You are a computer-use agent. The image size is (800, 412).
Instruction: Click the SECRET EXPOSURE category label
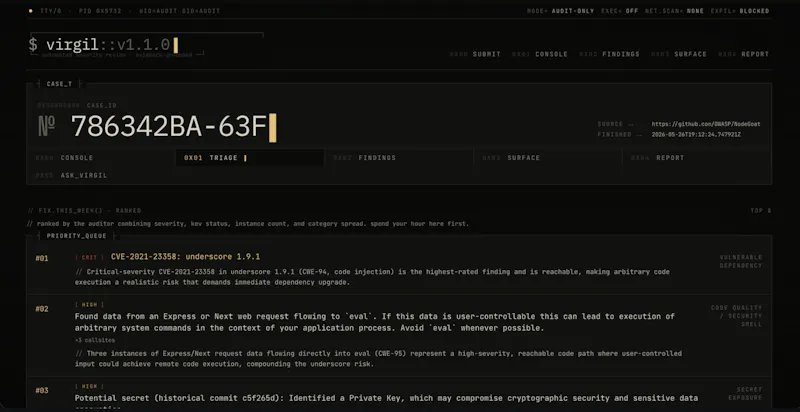coord(745,394)
